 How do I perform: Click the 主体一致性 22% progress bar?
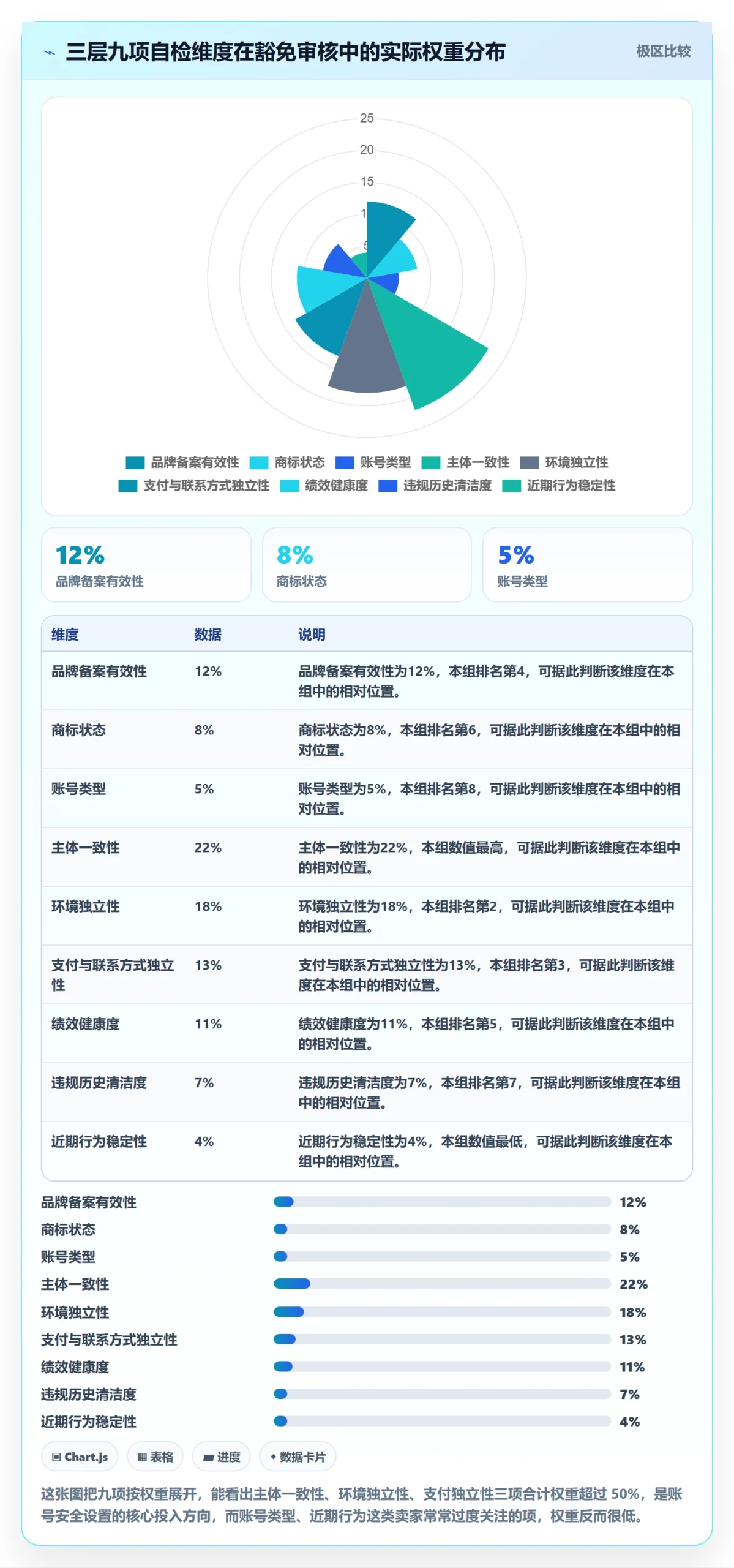pos(442,1284)
